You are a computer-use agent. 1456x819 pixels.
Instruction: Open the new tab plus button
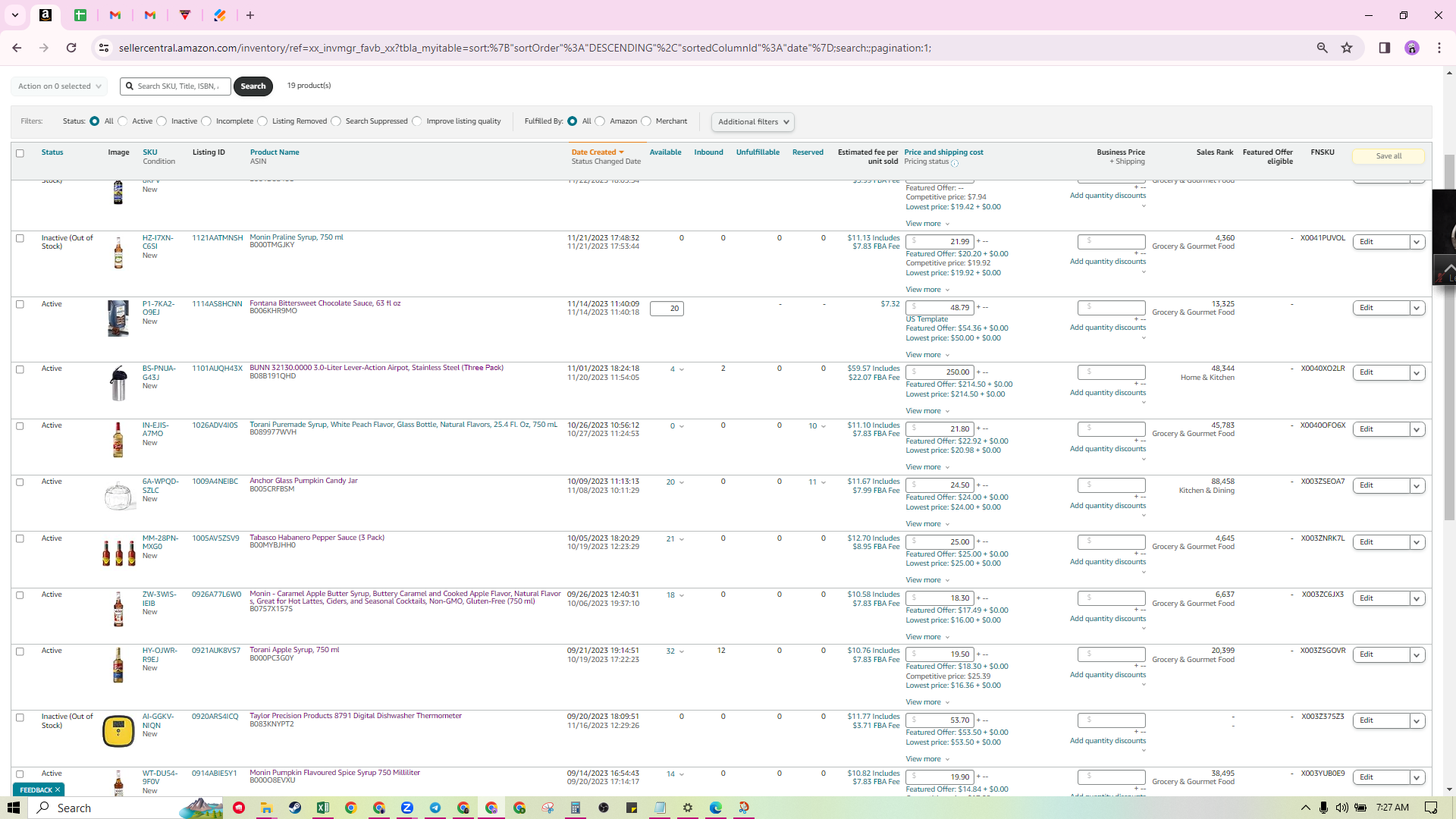point(250,15)
